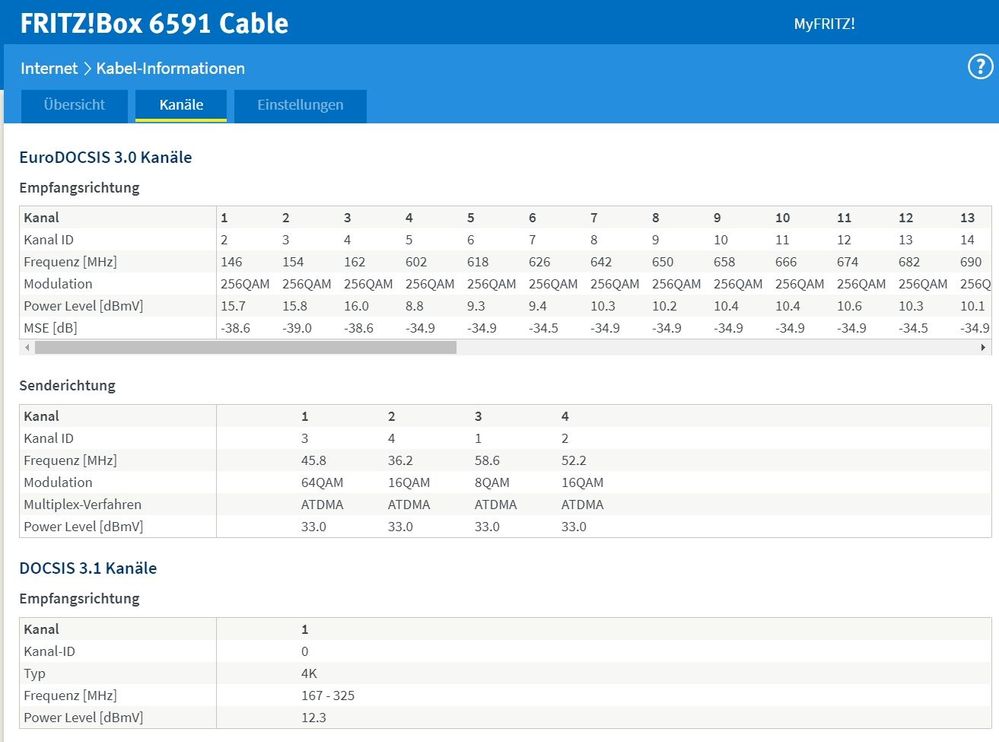Click the Kabel-Informationen breadcrumb
This screenshot has width=999, height=742.
pyautogui.click(x=170, y=68)
